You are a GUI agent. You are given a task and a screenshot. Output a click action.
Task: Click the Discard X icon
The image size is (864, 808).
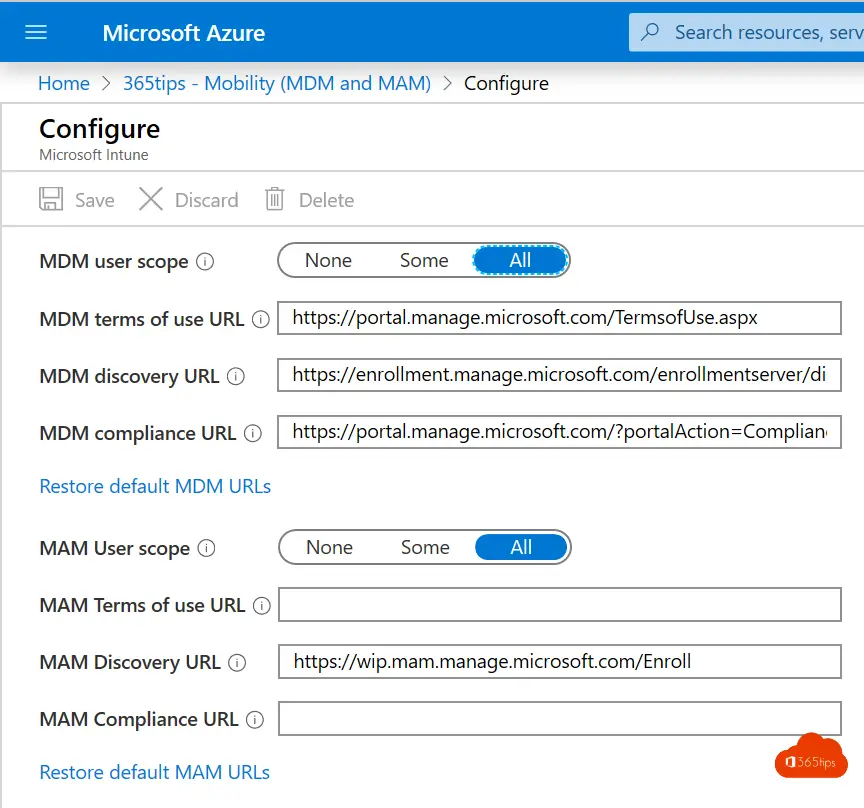click(x=150, y=199)
